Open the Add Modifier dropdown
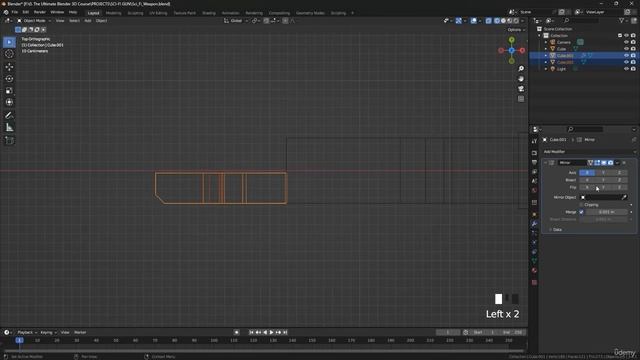The width and height of the screenshot is (640, 360). coord(589,151)
